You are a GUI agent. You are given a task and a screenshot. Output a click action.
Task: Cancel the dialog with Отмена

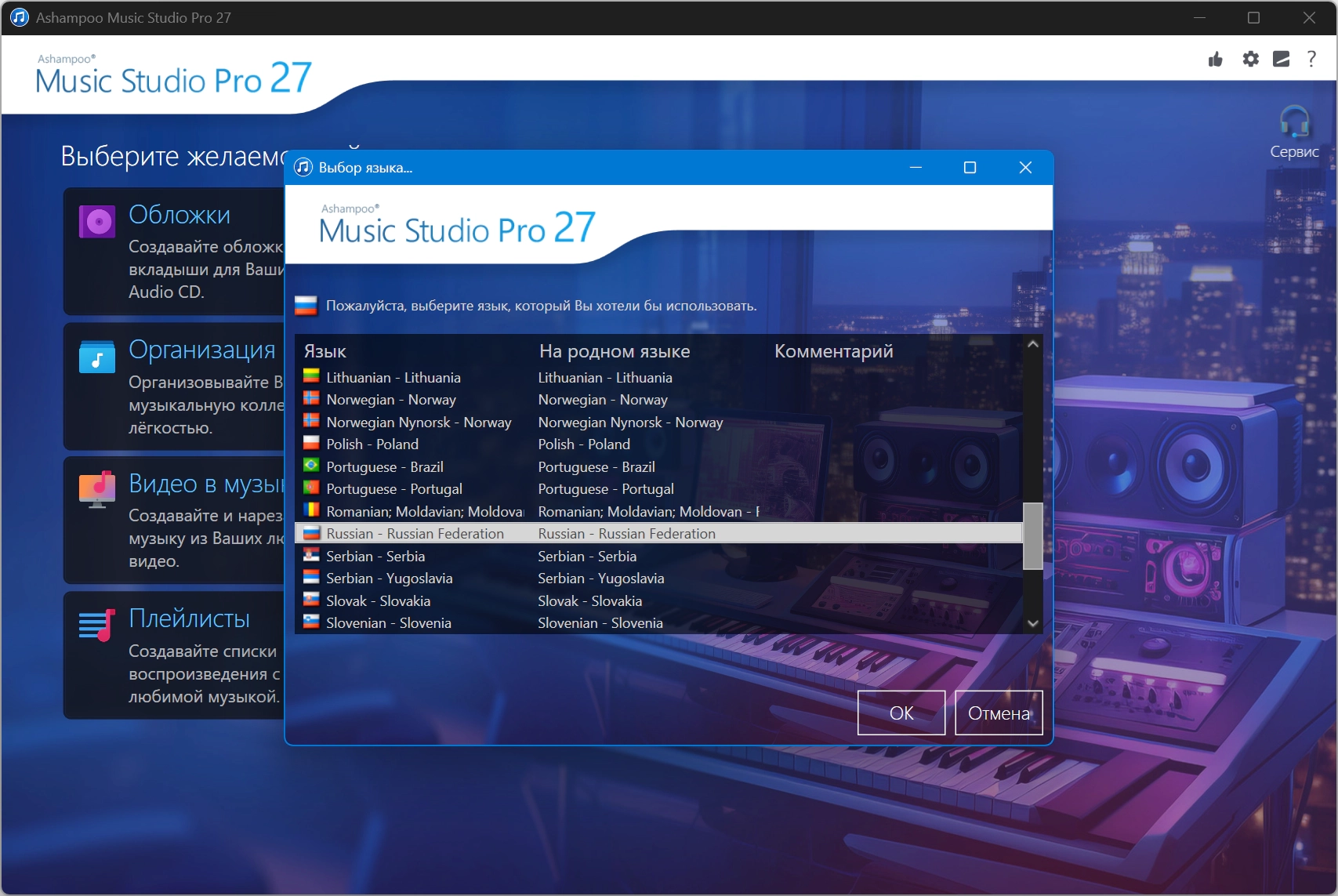999,713
